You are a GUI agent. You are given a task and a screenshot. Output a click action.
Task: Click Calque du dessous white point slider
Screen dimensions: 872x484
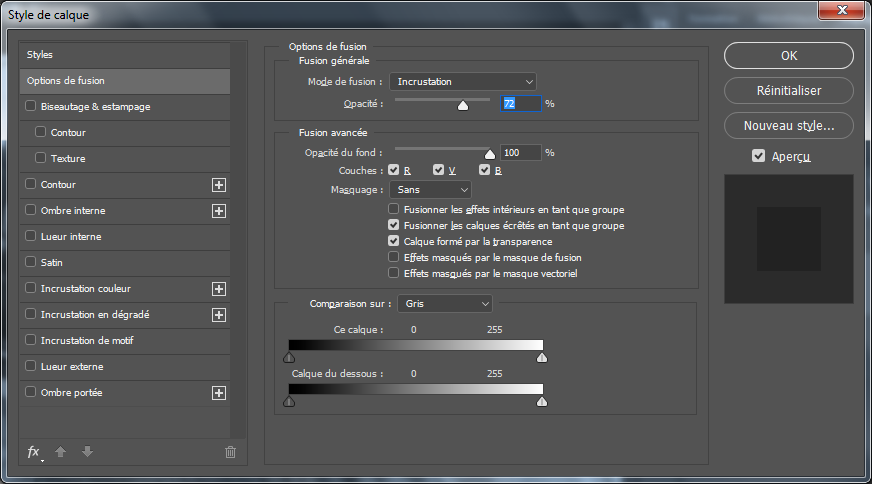(x=542, y=401)
